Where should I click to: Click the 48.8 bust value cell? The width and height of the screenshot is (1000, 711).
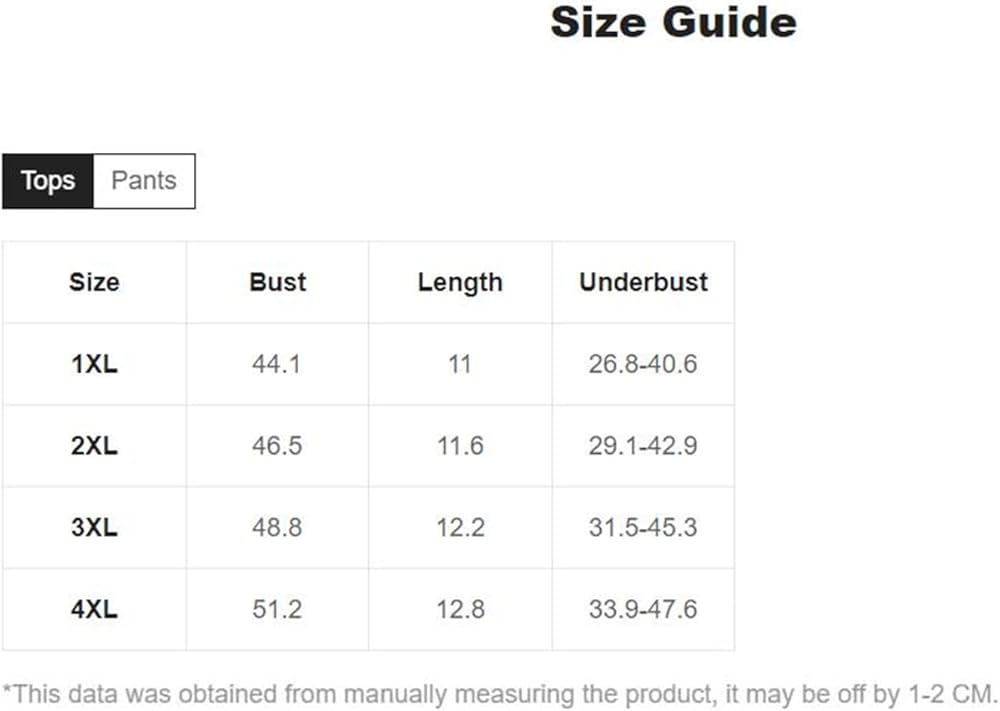click(x=277, y=527)
